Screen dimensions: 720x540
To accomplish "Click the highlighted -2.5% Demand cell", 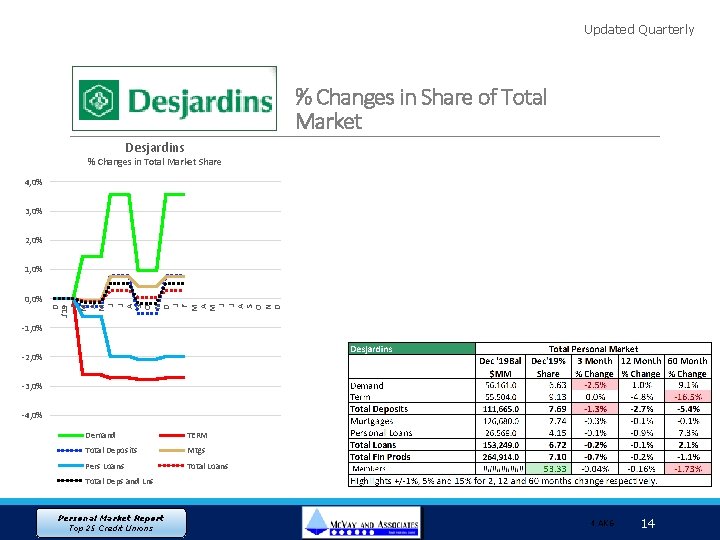I will click(x=595, y=385).
